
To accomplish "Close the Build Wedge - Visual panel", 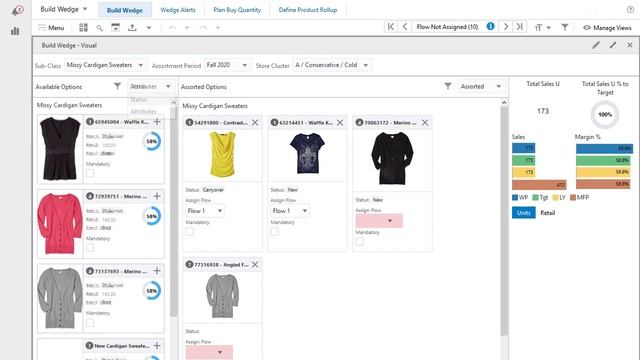I will click(630, 45).
